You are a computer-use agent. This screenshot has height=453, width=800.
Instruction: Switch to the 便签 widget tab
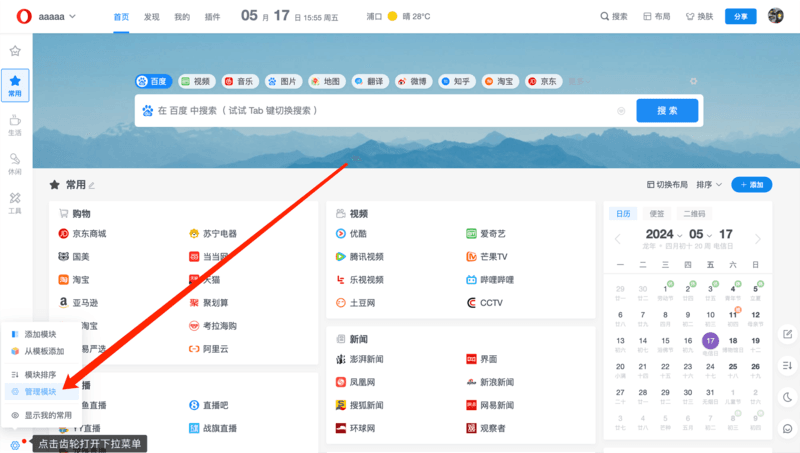pos(657,214)
